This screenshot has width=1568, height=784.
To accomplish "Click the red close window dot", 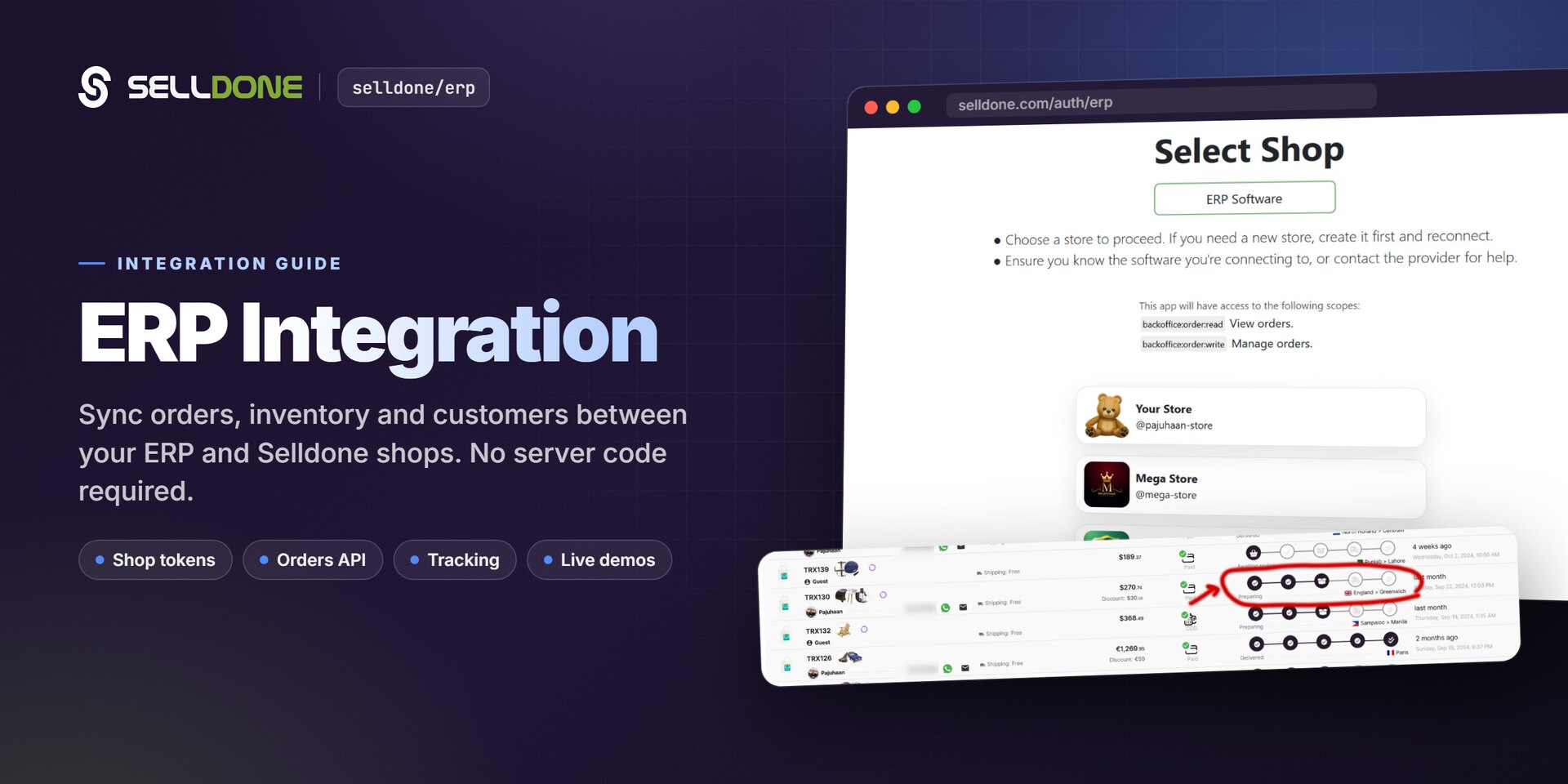I will click(x=871, y=108).
